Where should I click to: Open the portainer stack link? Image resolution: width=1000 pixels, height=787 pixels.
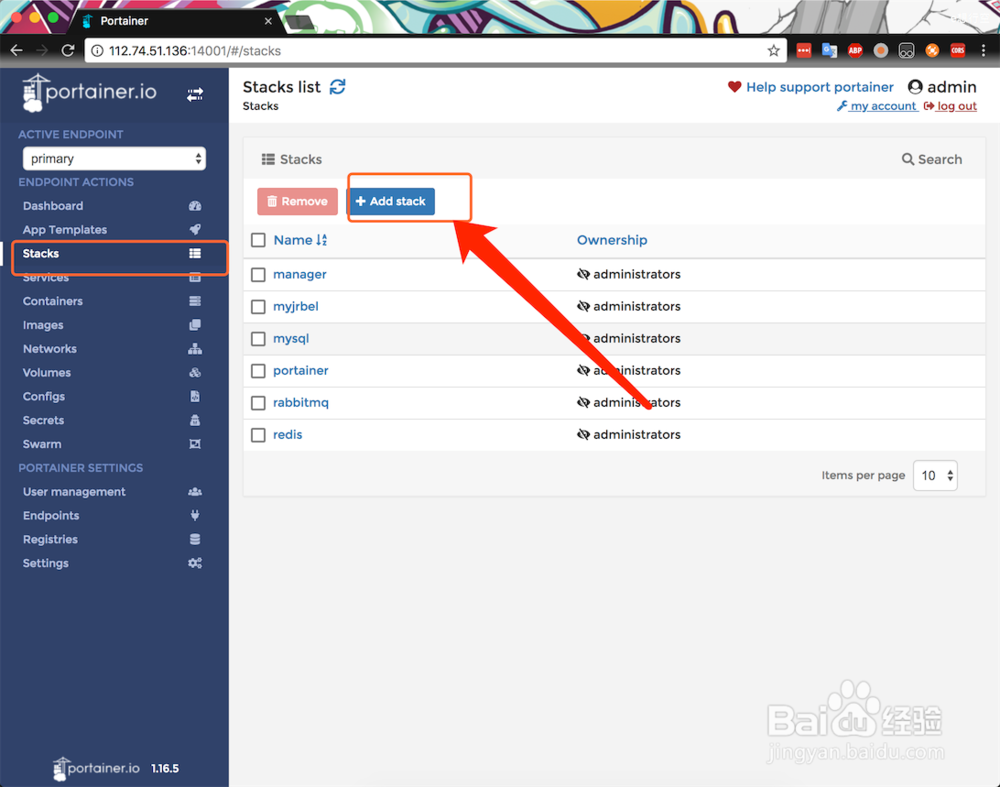point(300,371)
